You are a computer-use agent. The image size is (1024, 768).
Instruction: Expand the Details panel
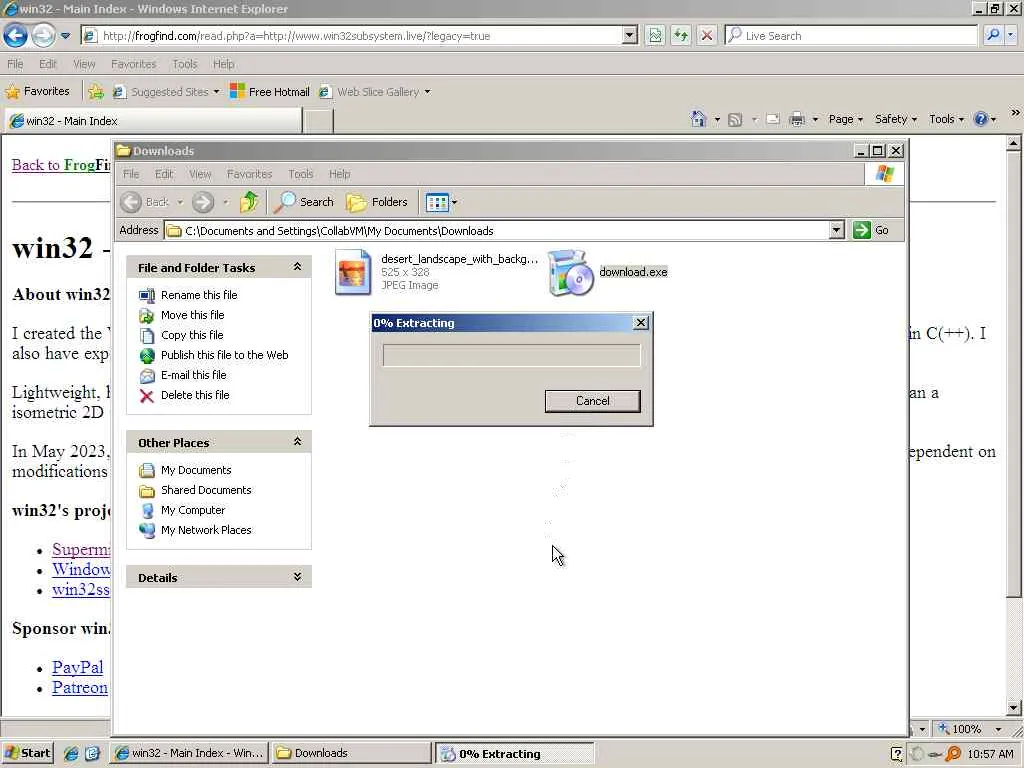point(297,577)
